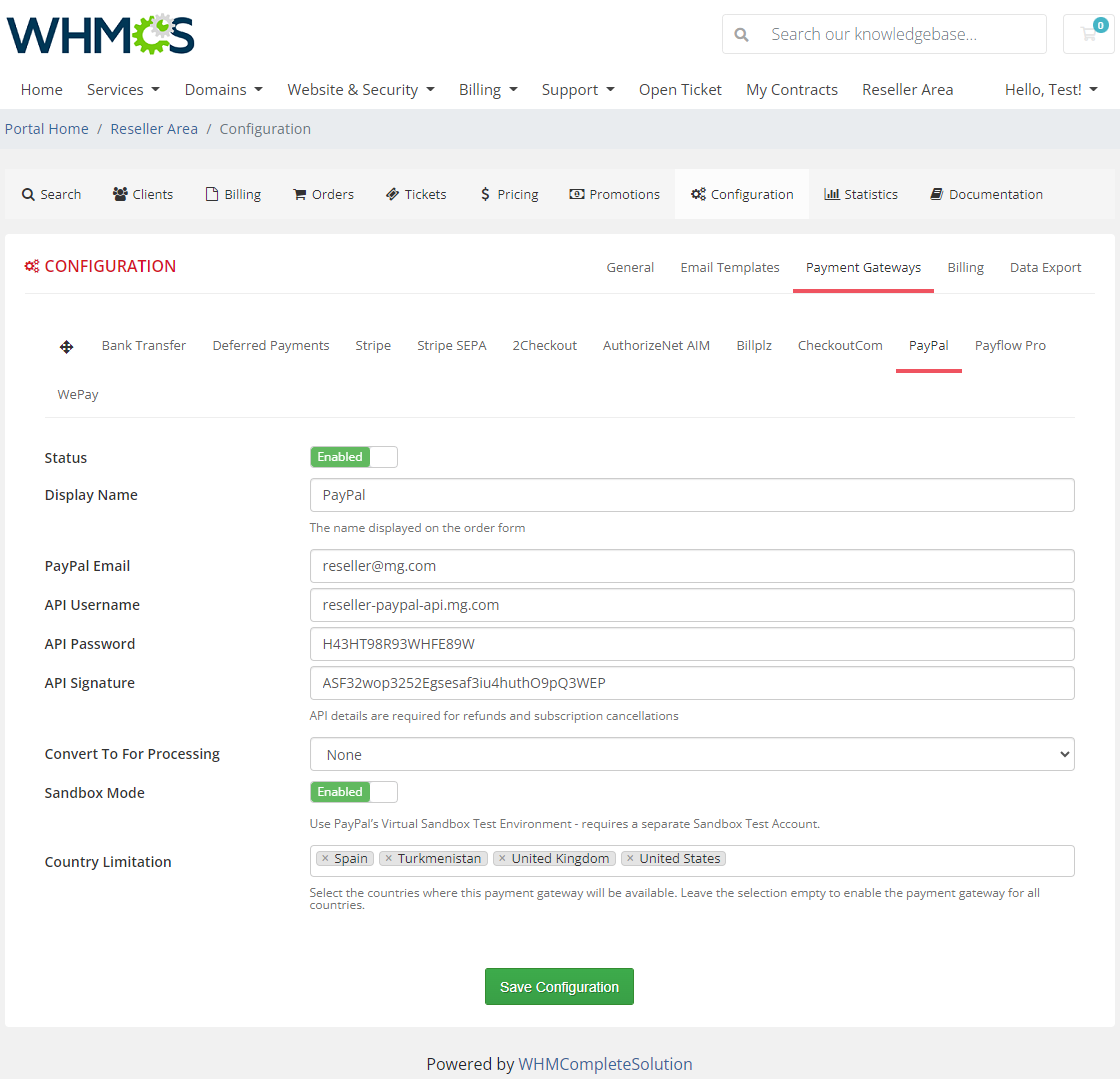1120x1079 pixels.
Task: Select the PayPal gateway tab
Action: 929,346
